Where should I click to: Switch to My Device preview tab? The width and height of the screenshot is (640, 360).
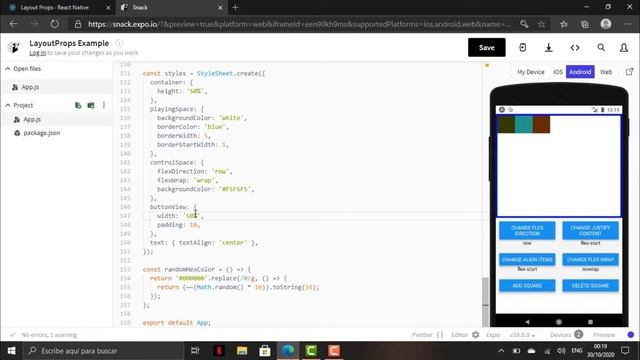click(531, 72)
